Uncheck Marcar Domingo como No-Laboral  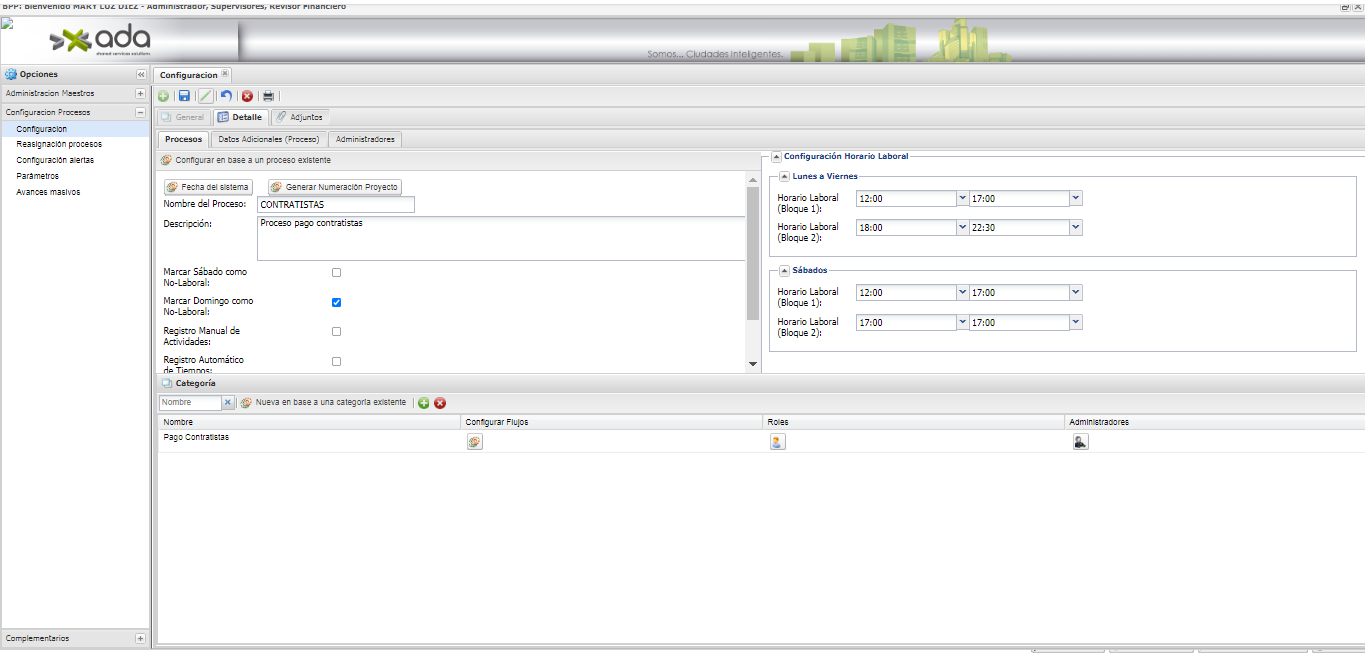pos(336,302)
